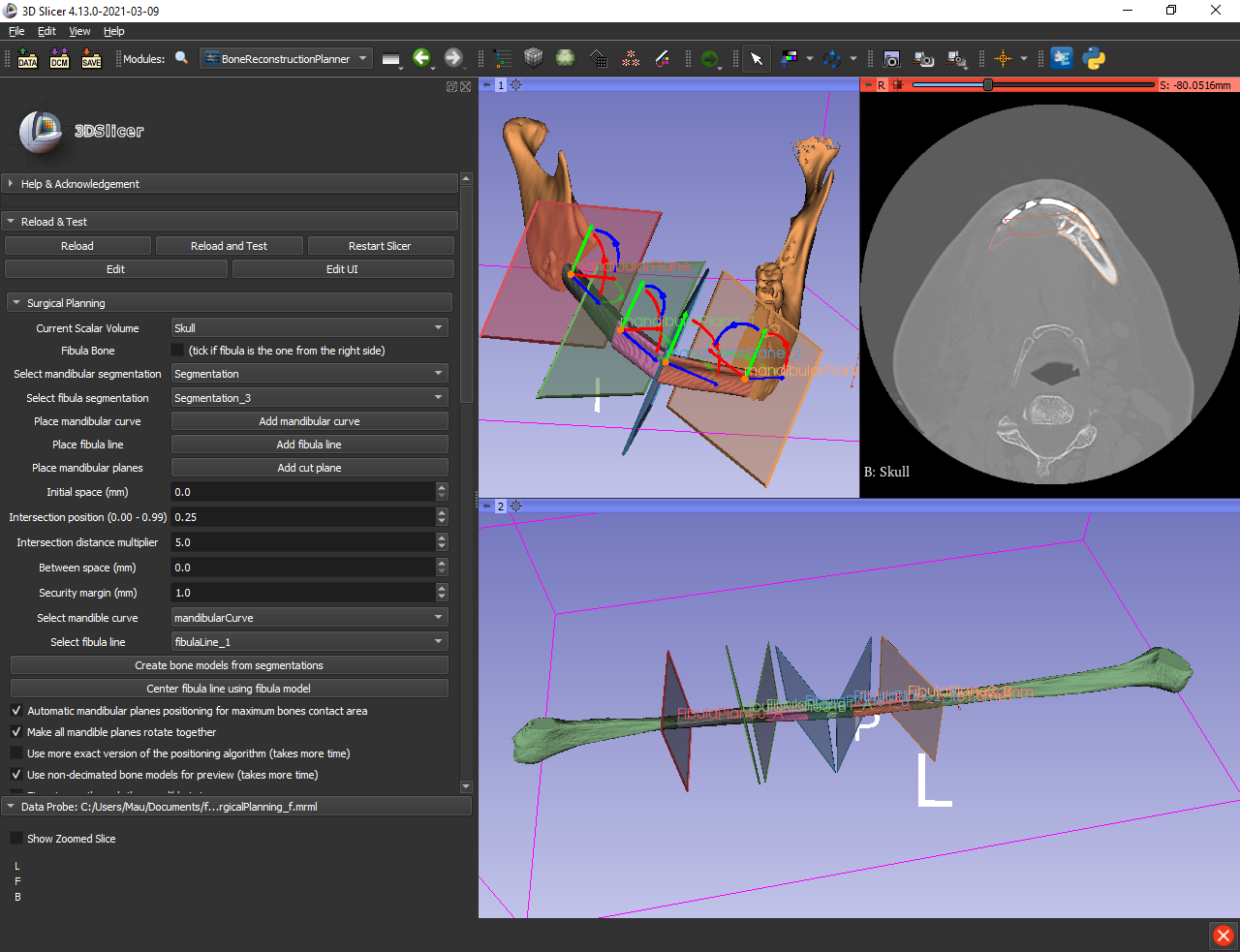Viewport: 1240px width, 952px height.
Task: Open the Python console icon
Action: (1094, 59)
